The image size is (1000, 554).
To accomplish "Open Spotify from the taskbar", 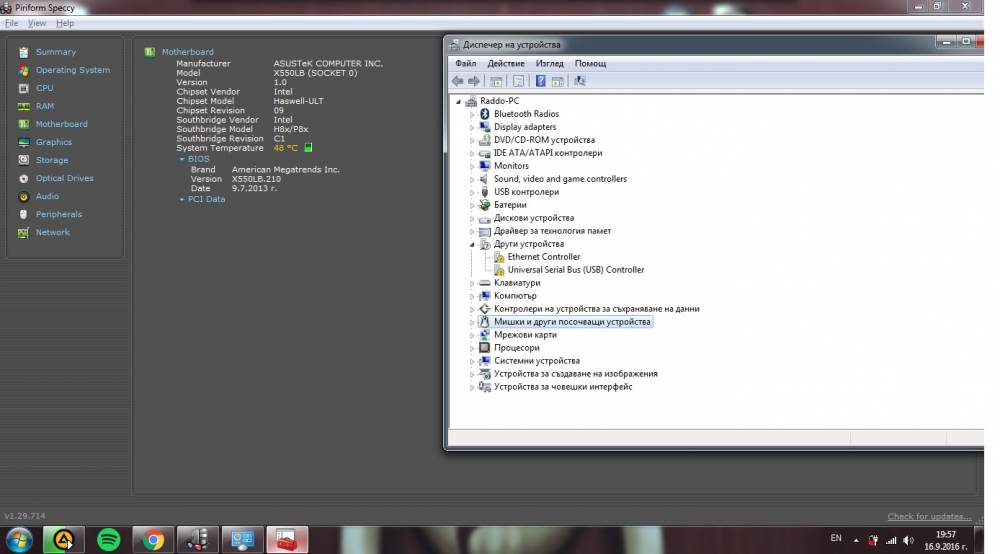I will pos(108,540).
